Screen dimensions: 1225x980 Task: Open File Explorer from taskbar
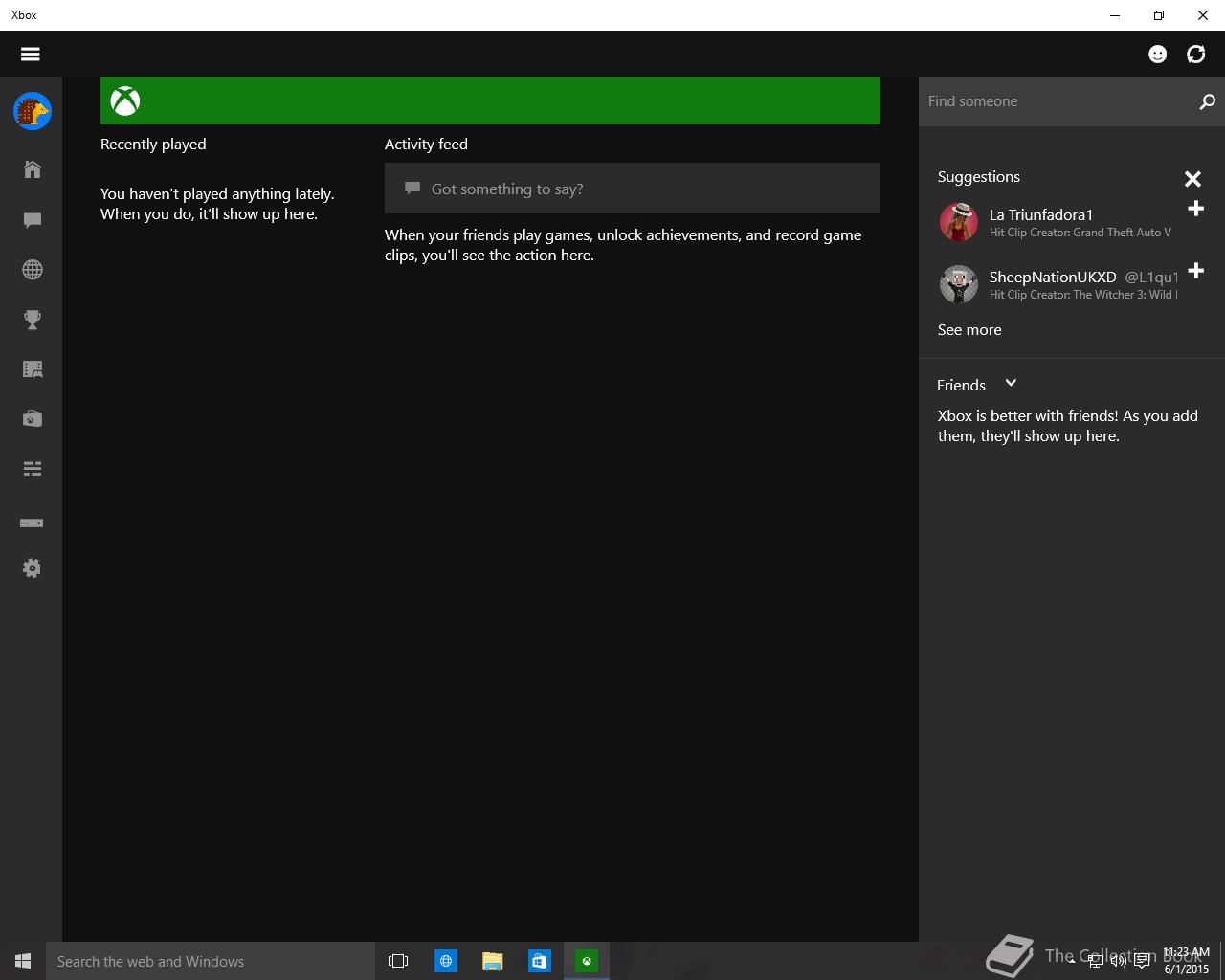click(x=492, y=961)
